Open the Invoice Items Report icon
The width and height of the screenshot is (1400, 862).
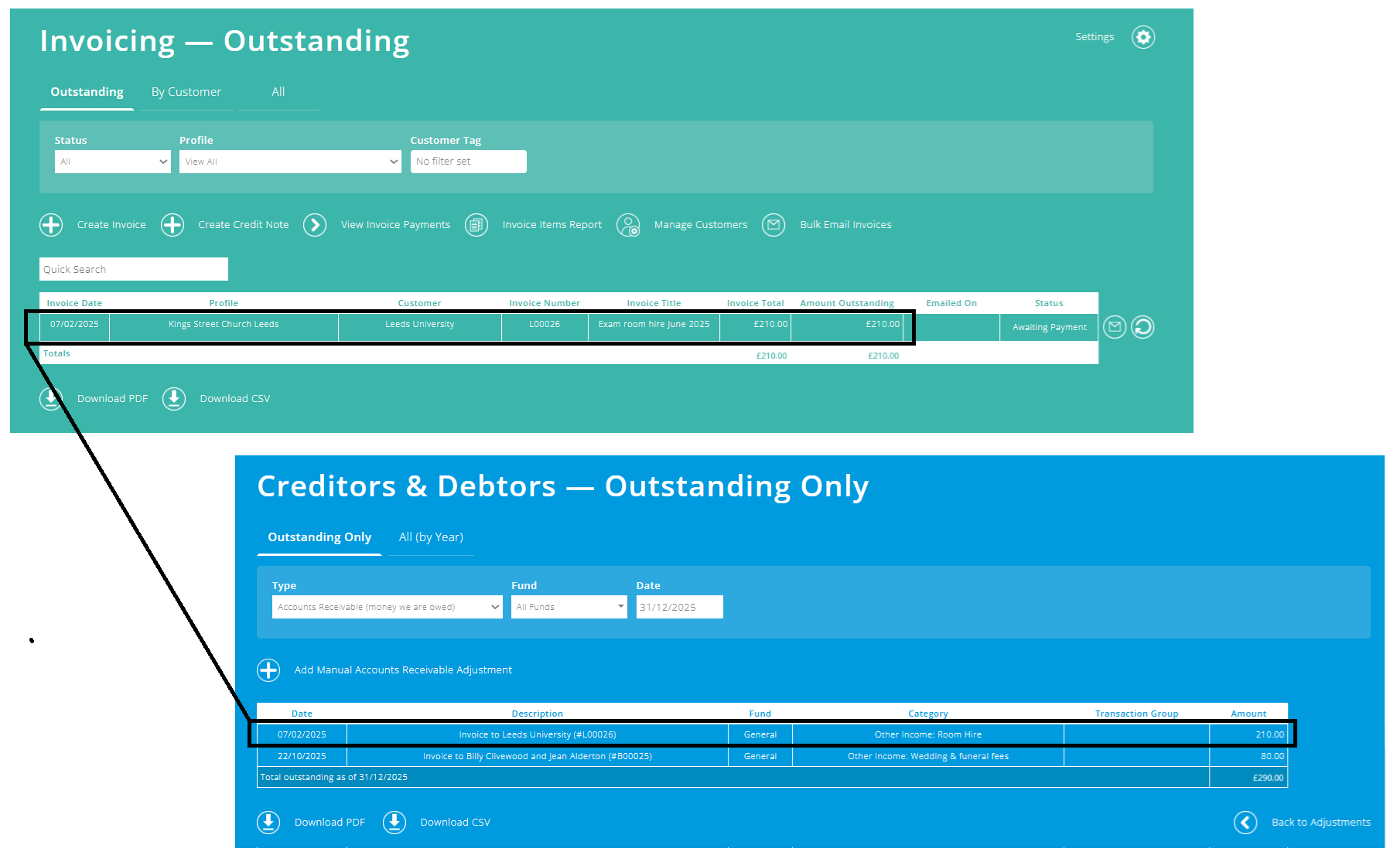click(x=476, y=224)
